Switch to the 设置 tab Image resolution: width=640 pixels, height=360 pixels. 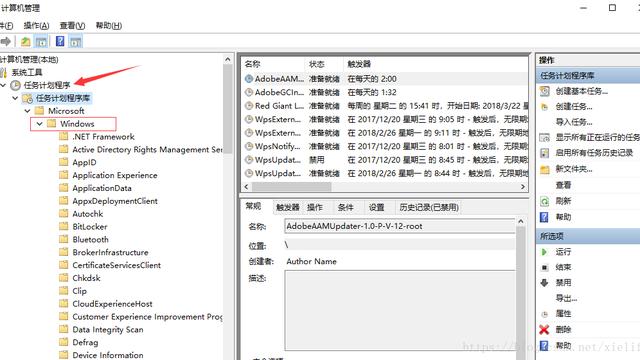click(376, 207)
